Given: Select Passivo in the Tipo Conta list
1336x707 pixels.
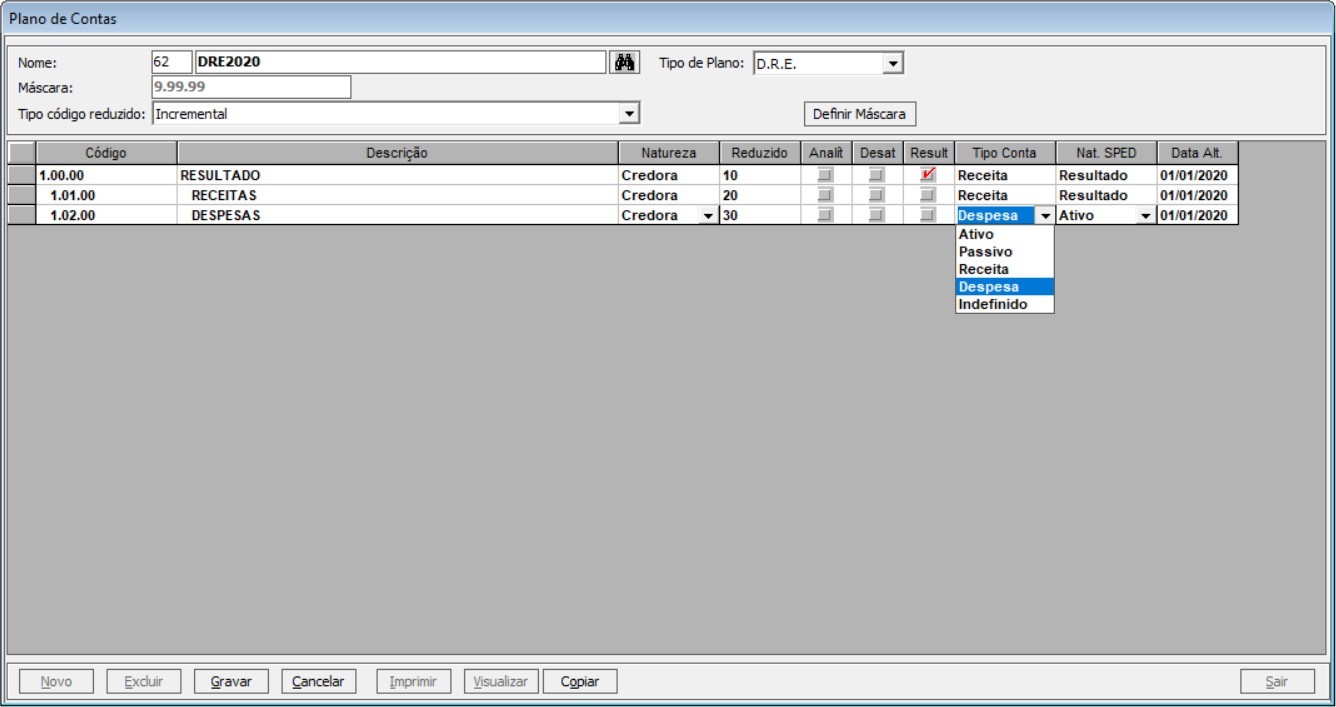Looking at the screenshot, I should (x=1004, y=252).
